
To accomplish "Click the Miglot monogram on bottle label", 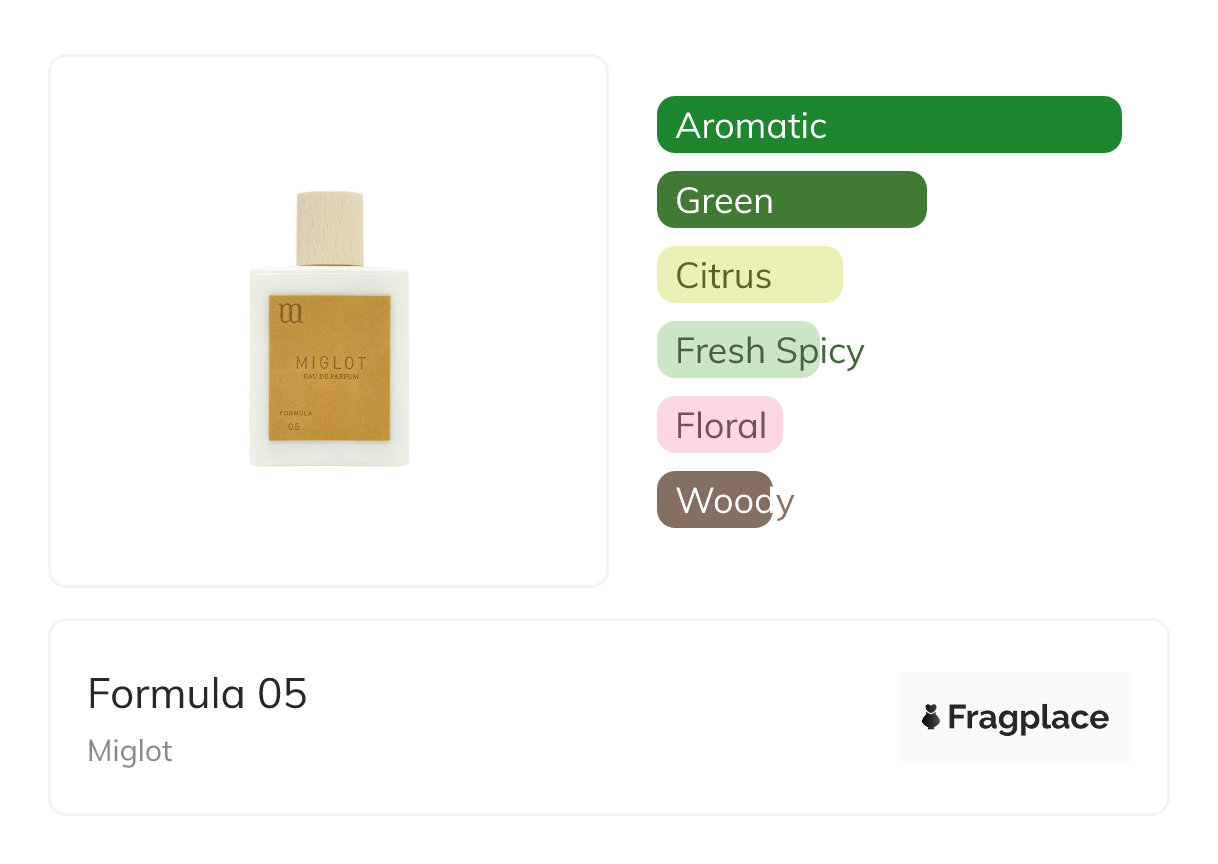I will [x=291, y=314].
